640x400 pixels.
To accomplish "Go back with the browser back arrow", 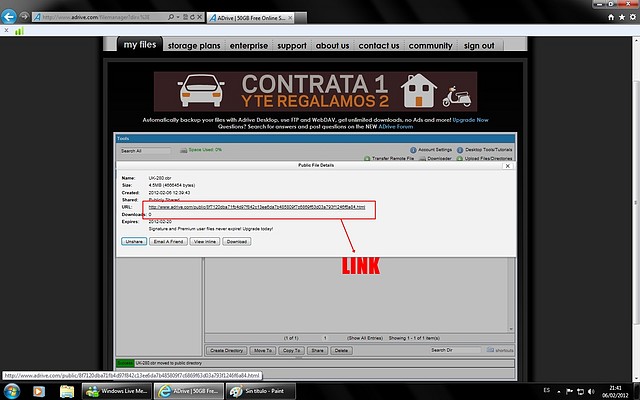I will pos(9,17).
